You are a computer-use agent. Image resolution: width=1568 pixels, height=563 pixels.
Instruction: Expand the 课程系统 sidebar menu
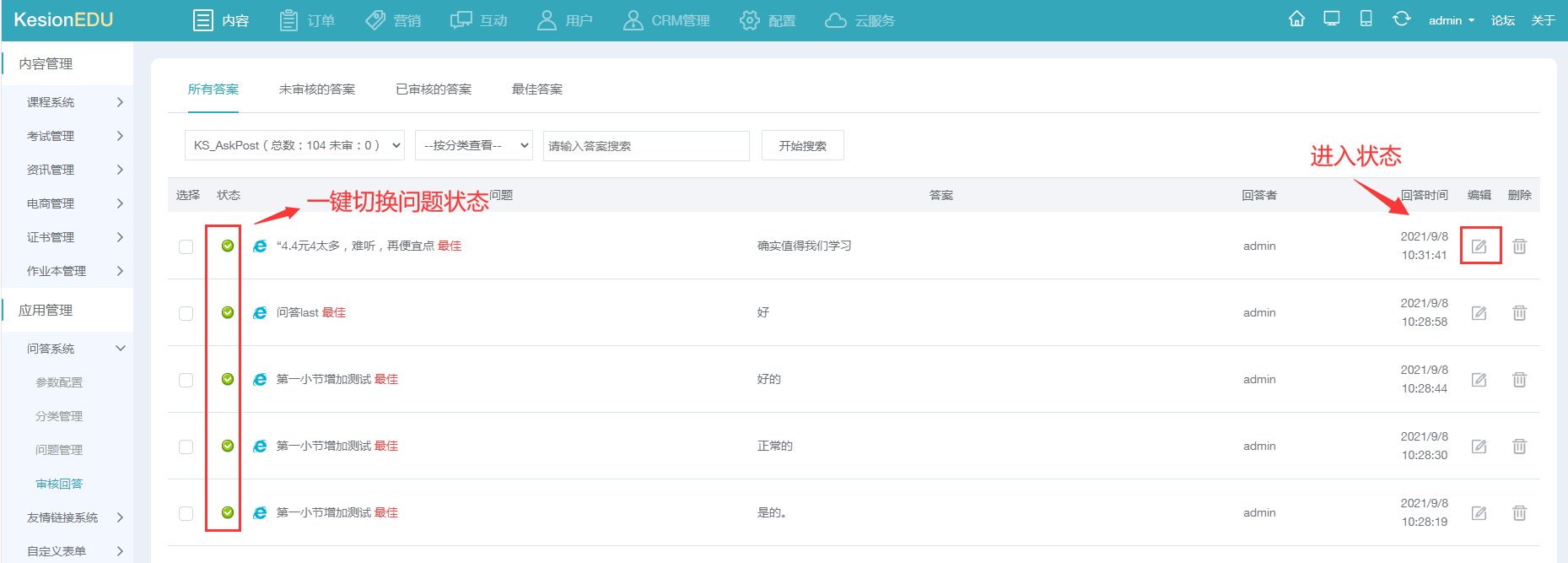74,102
